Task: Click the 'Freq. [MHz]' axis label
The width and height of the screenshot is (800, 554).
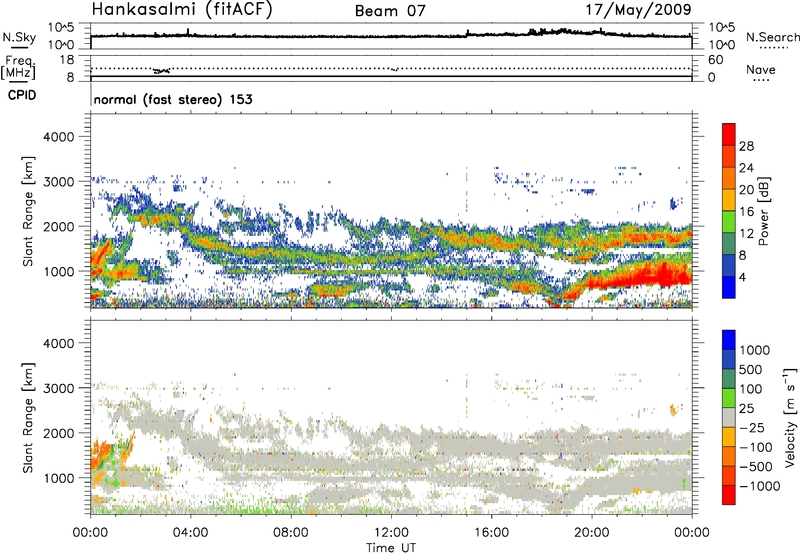Action: coord(18,68)
